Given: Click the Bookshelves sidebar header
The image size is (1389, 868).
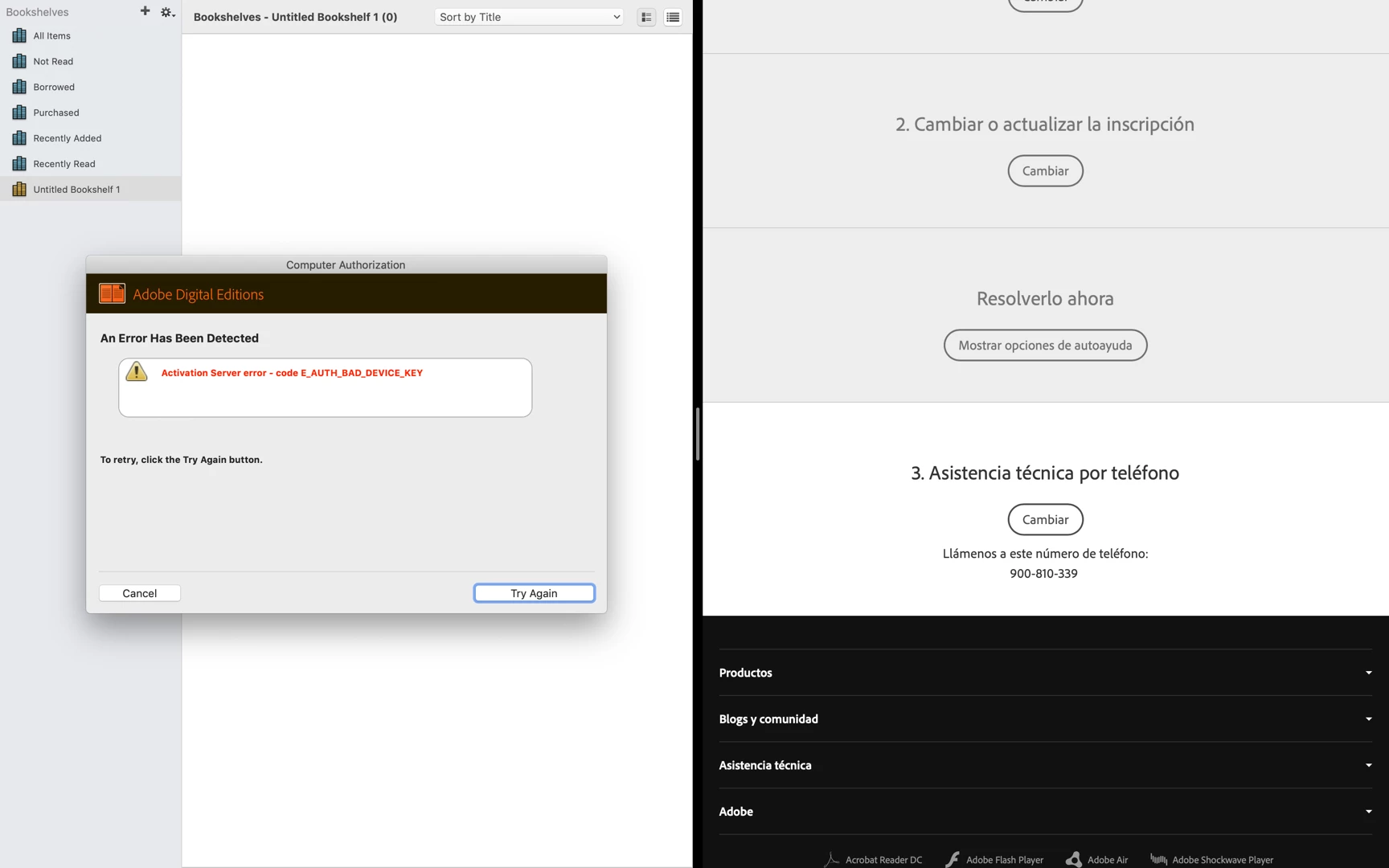Looking at the screenshot, I should (37, 12).
